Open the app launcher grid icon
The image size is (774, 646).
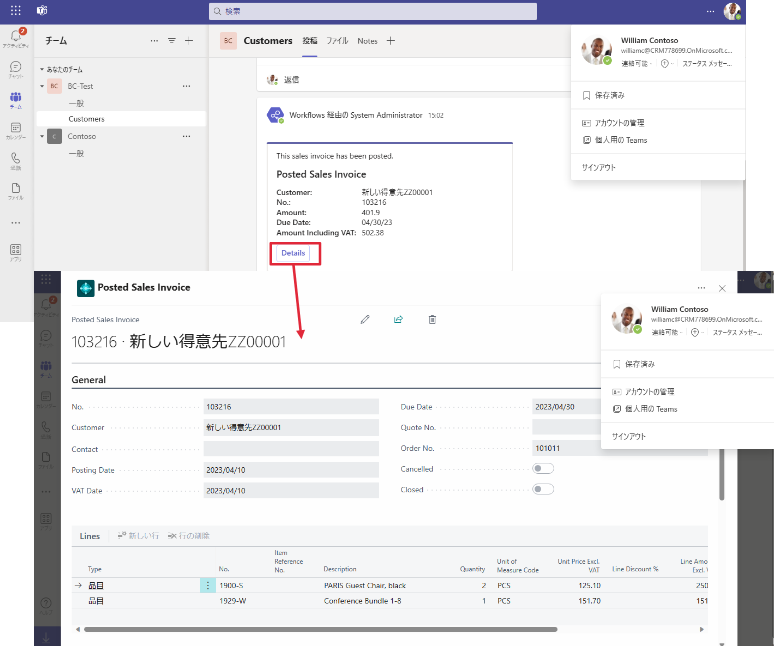[15, 10]
